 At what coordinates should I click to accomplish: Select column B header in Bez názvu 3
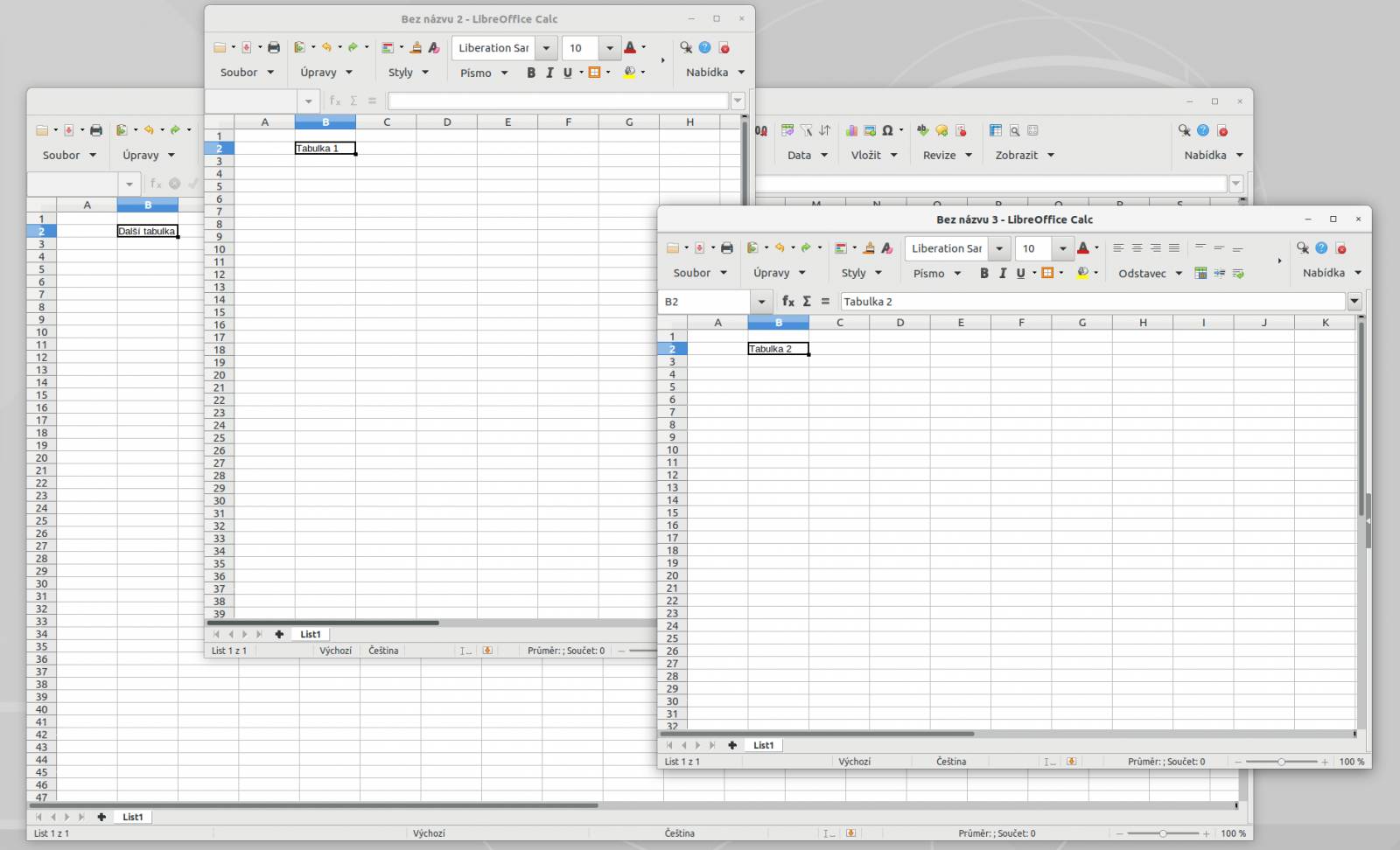[x=778, y=323]
